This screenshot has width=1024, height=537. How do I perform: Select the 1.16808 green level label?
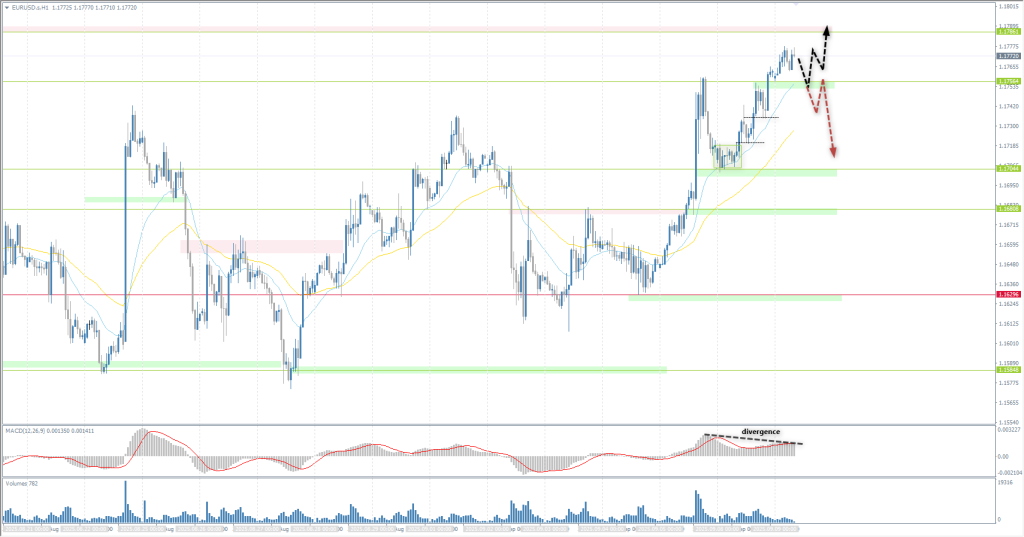tap(1008, 209)
